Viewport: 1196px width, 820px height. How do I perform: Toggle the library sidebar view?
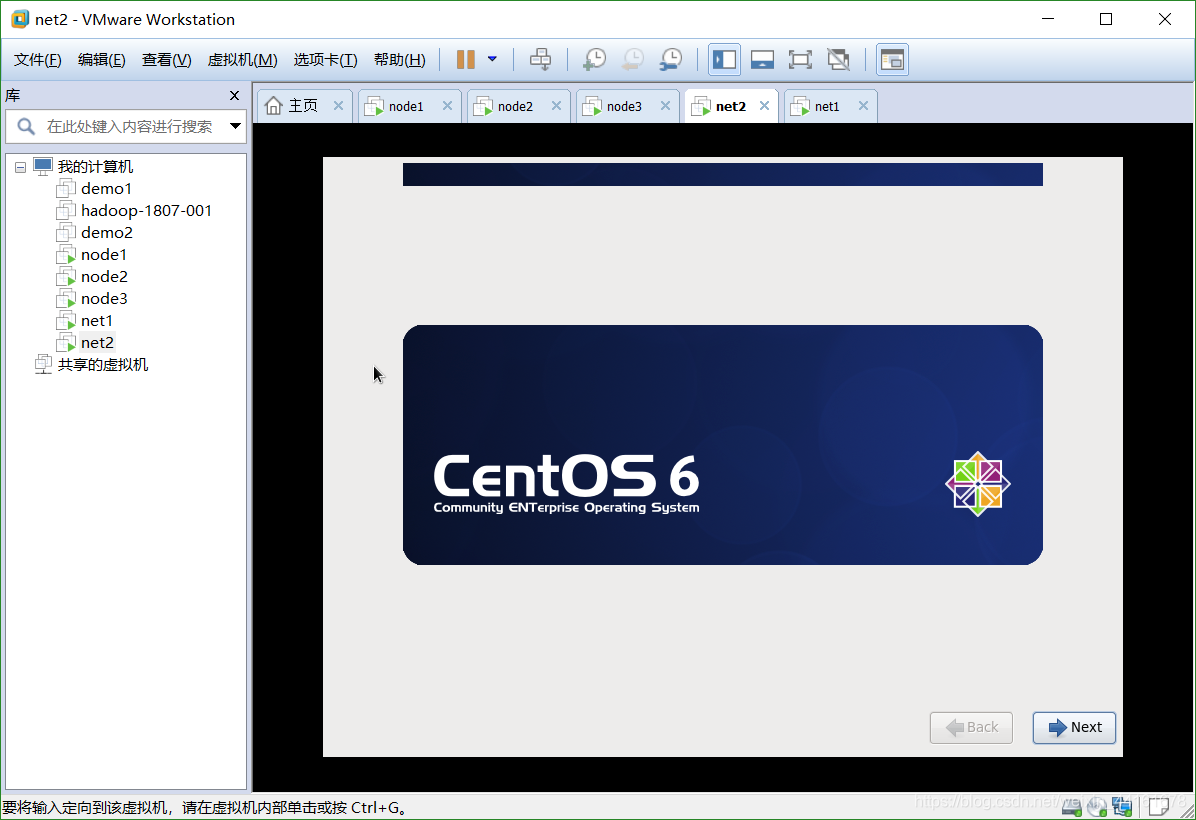coord(725,59)
